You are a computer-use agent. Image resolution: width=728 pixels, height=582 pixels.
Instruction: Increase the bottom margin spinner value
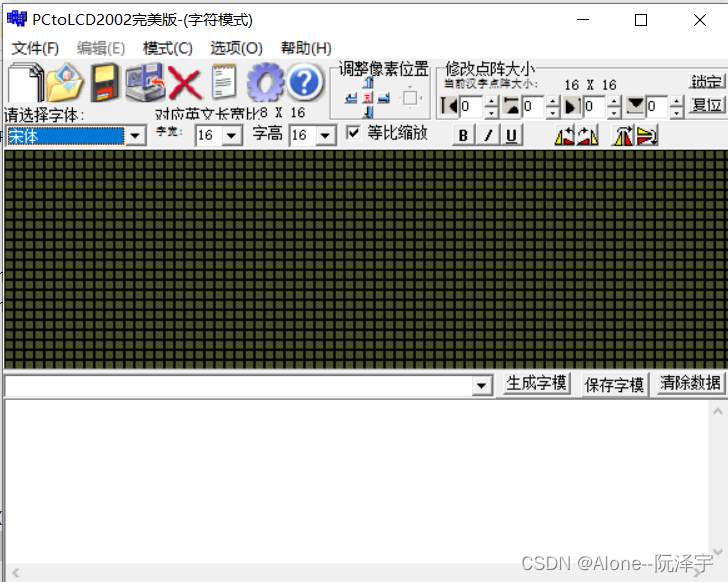(x=676, y=101)
